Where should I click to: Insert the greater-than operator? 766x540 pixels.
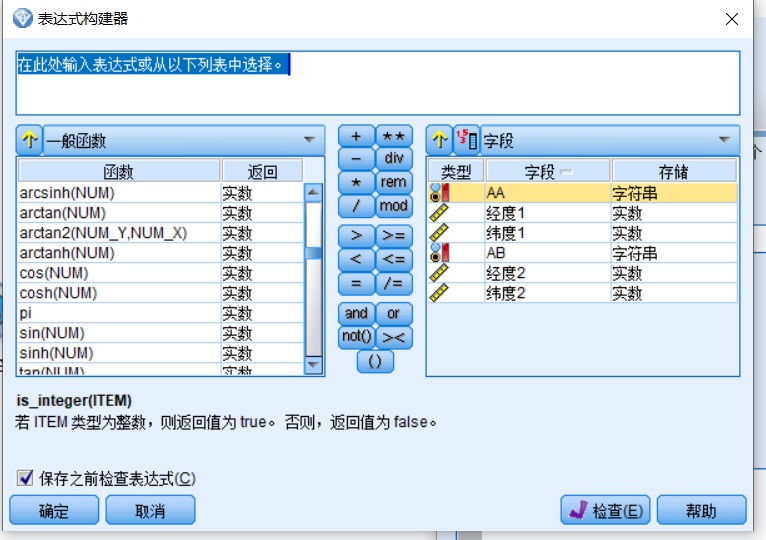[x=356, y=236]
